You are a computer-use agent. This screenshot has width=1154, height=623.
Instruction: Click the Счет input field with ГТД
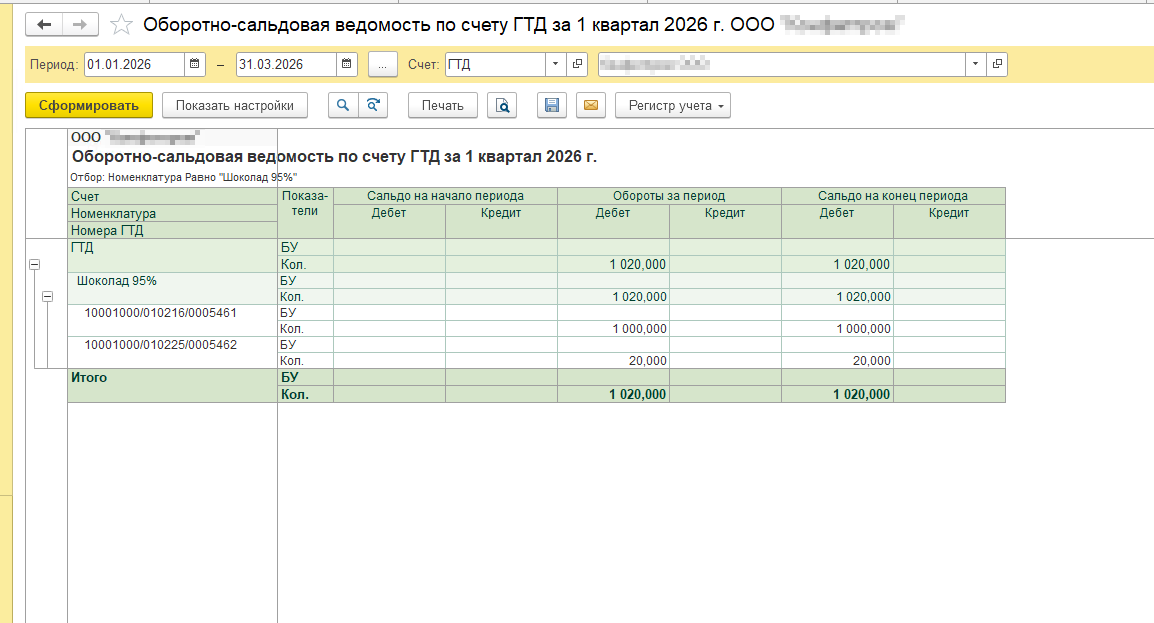click(495, 64)
